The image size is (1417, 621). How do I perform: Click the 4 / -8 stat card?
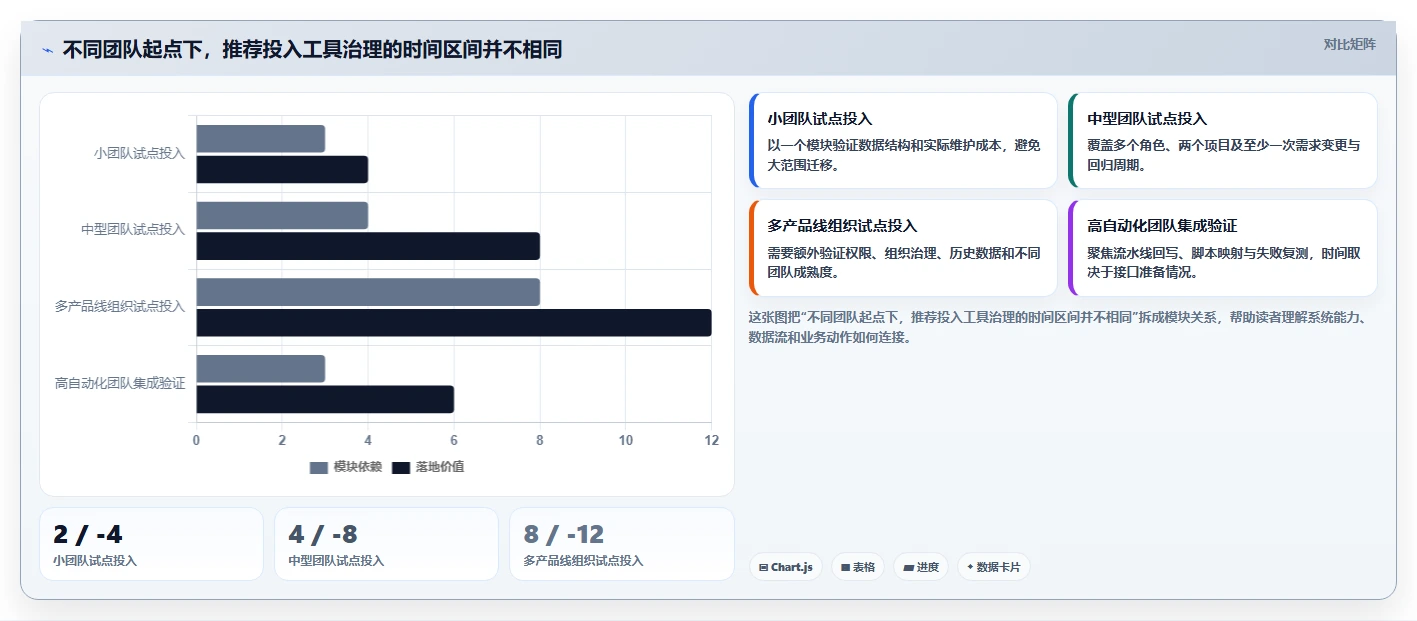coord(386,544)
